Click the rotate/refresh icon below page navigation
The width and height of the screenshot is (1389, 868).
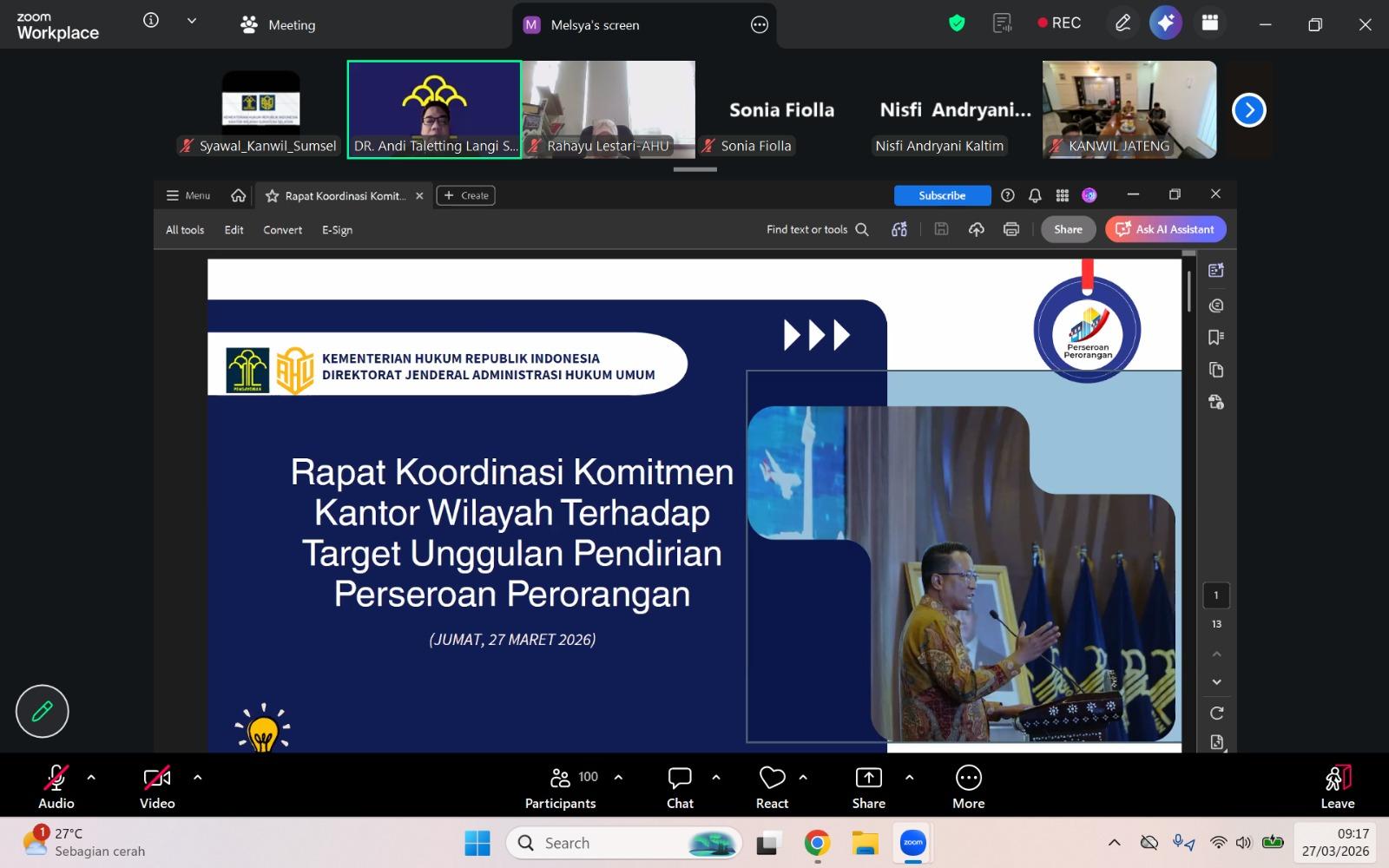(x=1215, y=712)
